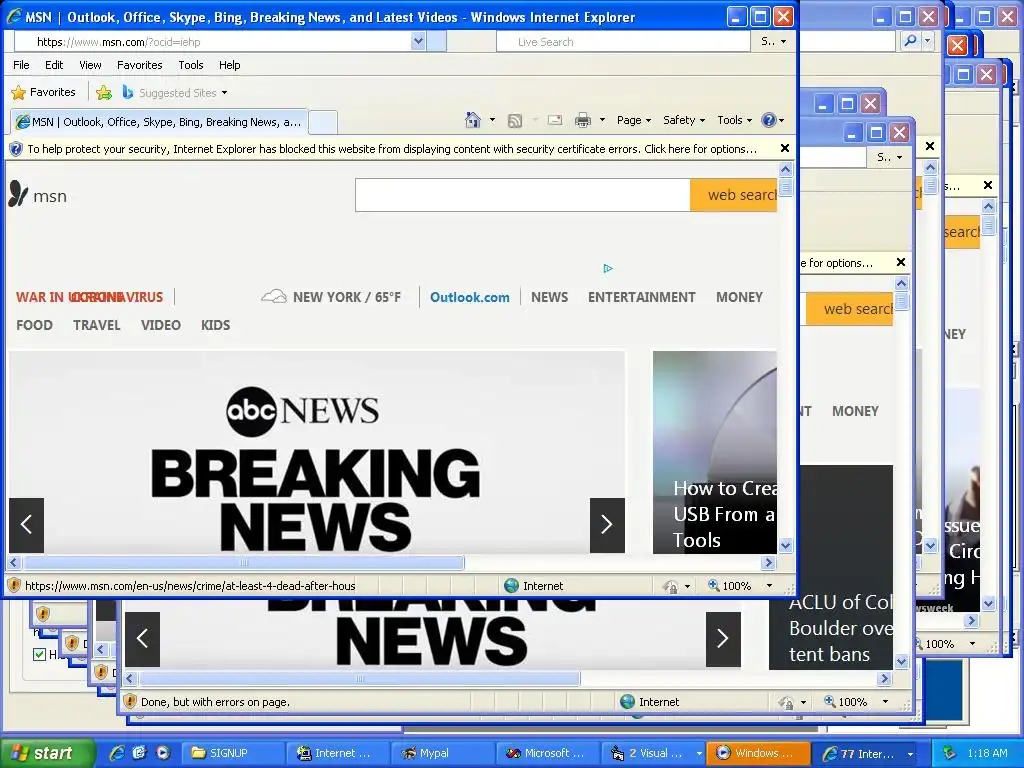Click the MSN butterfly logo
Screen dimensions: 1024x768
[x=18, y=195]
